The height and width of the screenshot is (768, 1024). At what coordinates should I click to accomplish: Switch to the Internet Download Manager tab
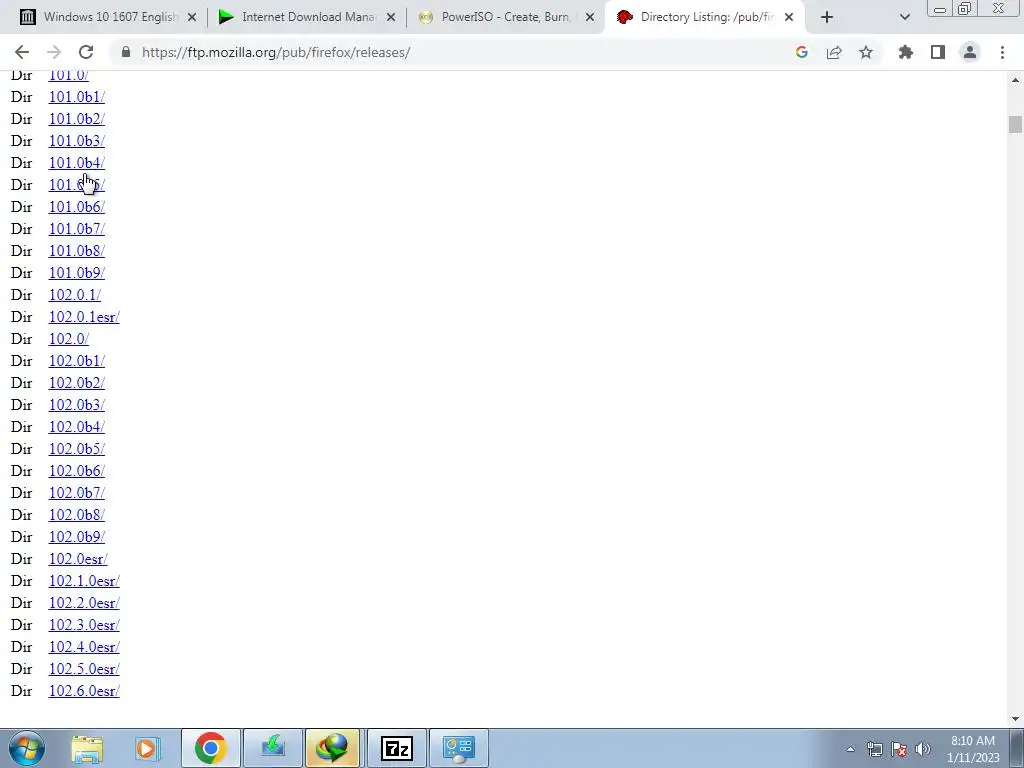(x=307, y=17)
